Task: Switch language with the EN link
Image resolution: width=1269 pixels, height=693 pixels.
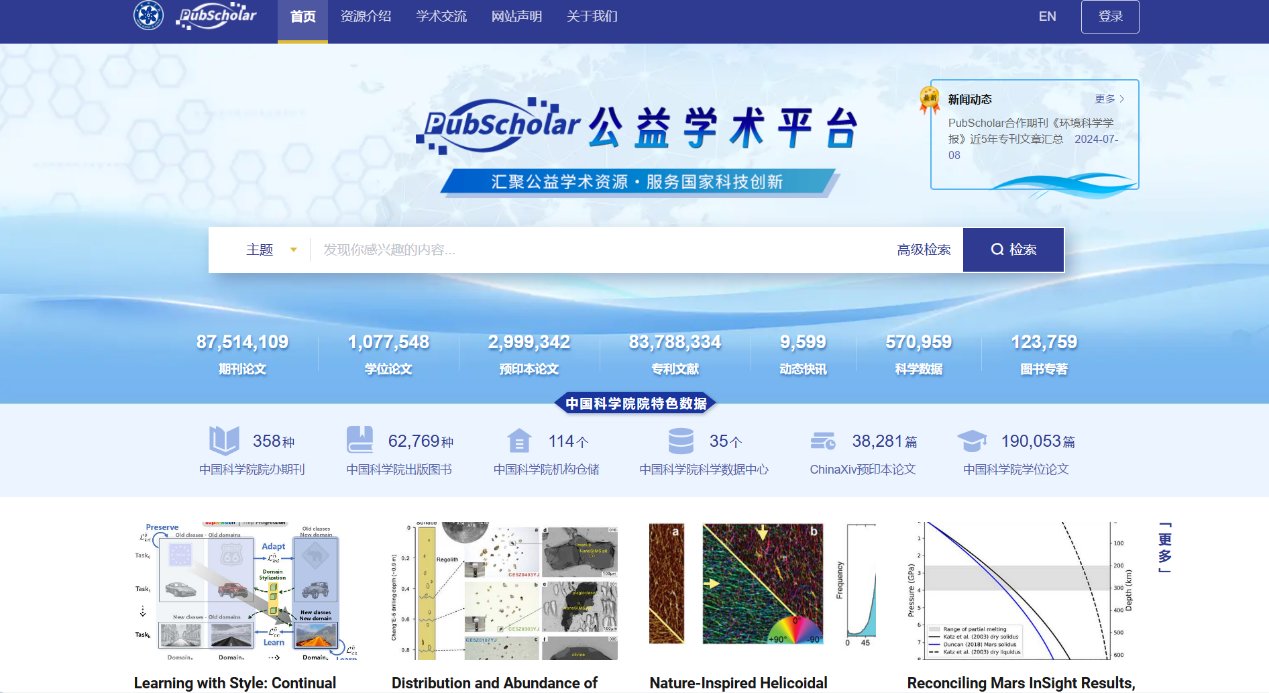Action: (1047, 16)
